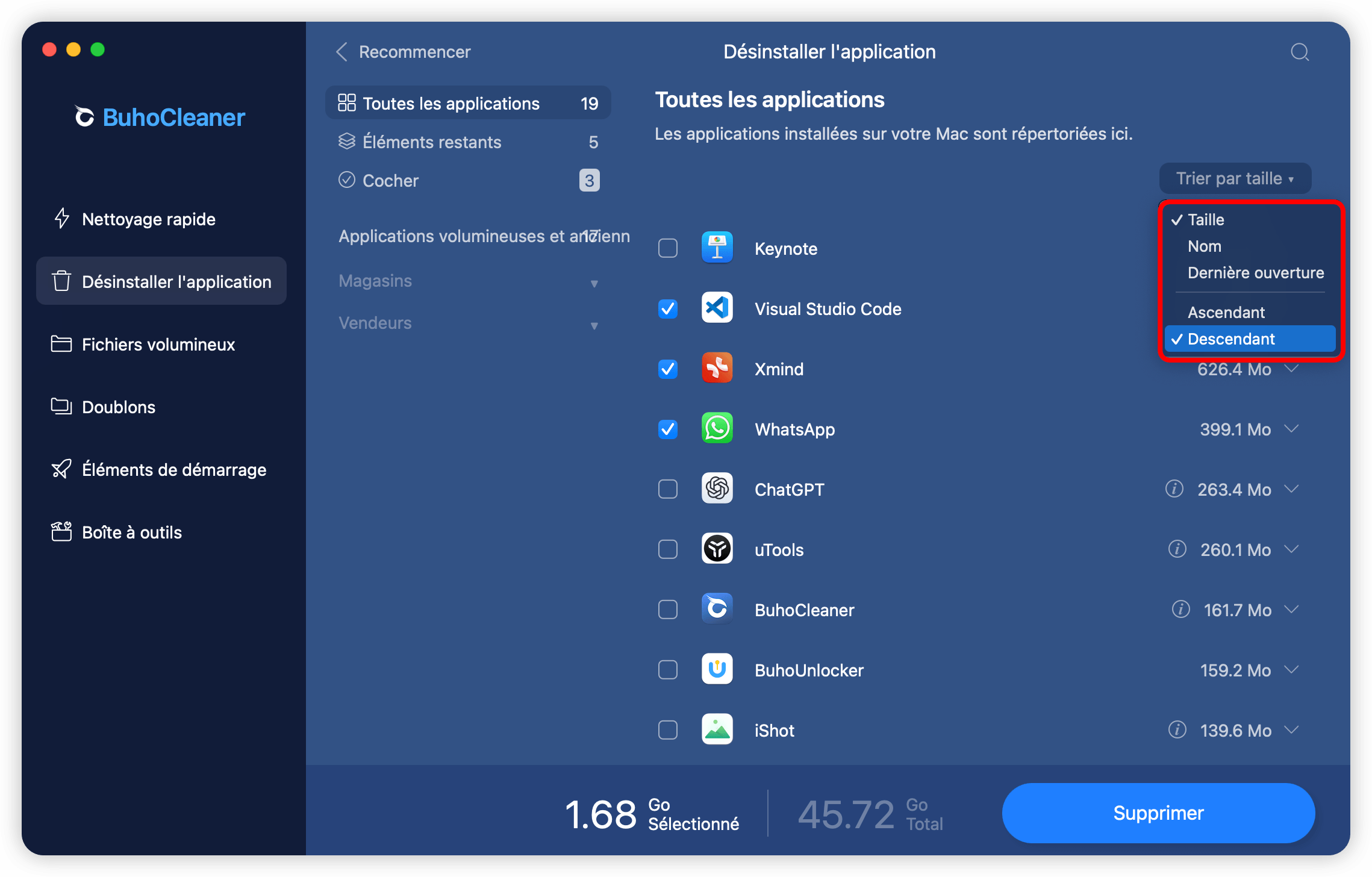Viewport: 1372px width, 877px height.
Task: Check the uTools checkbox
Action: [x=668, y=549]
